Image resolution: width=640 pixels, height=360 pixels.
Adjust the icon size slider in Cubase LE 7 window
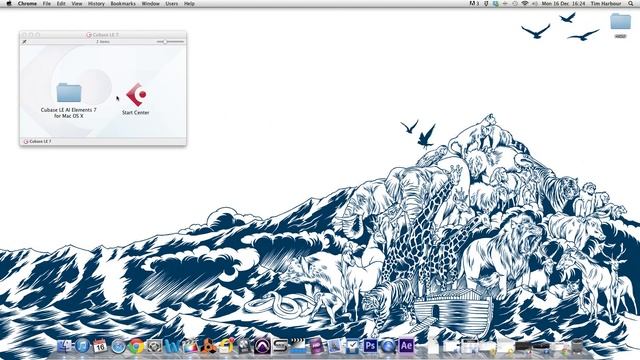point(171,42)
